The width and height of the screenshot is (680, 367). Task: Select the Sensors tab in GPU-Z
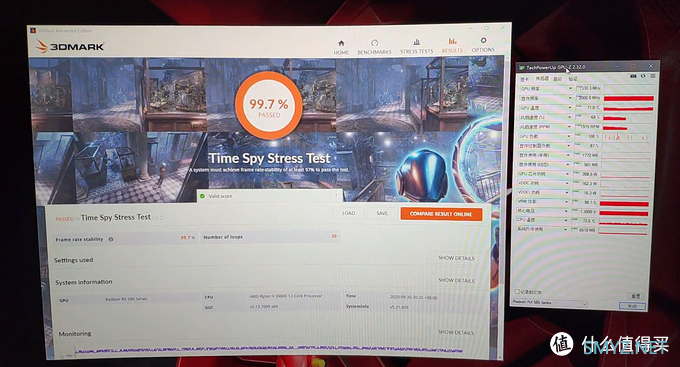point(542,79)
